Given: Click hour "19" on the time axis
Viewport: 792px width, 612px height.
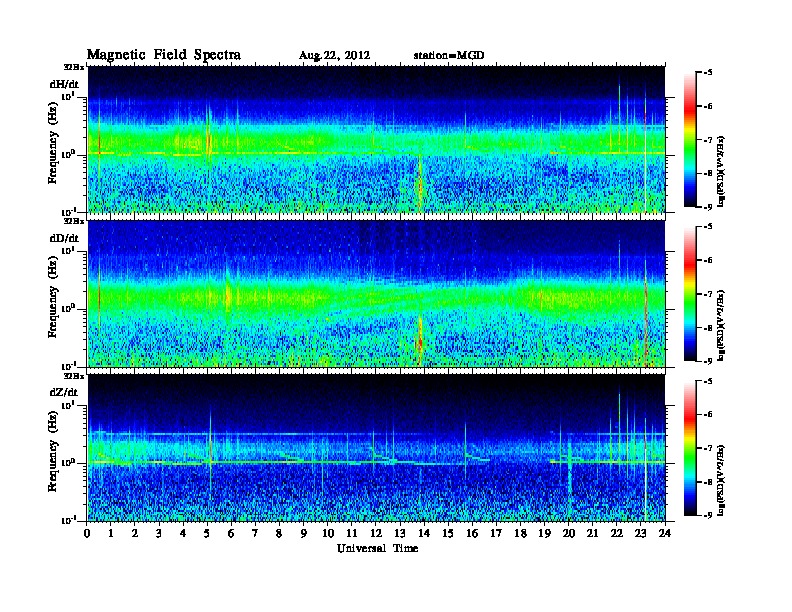Looking at the screenshot, I should click(x=544, y=533).
